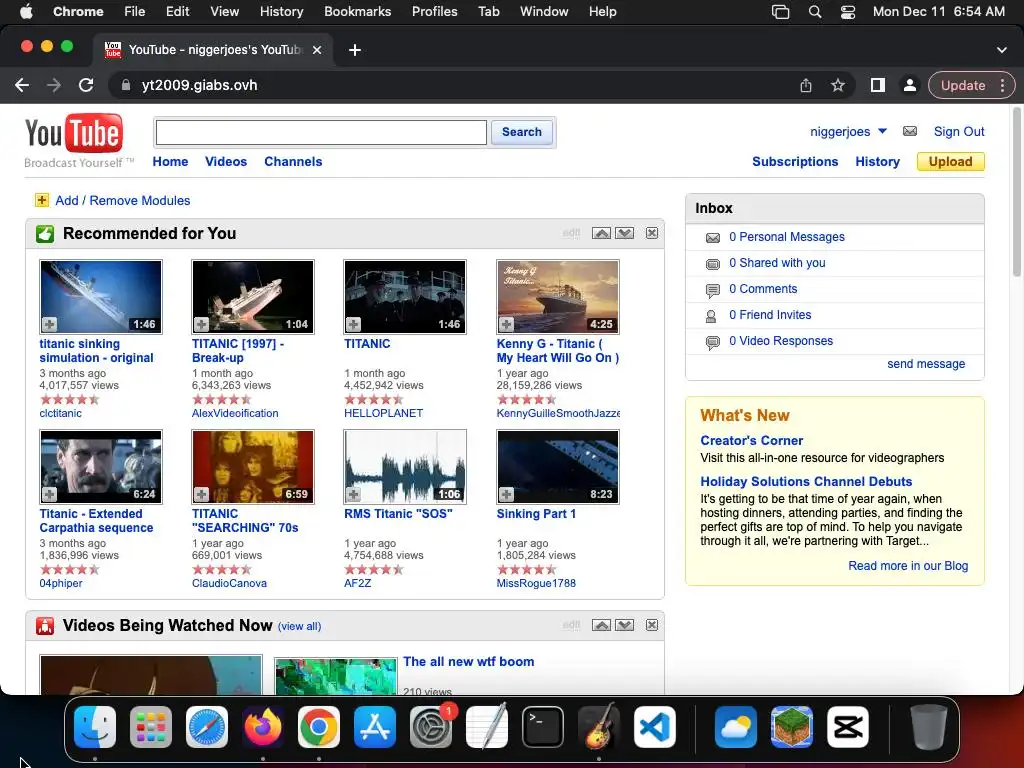The image size is (1024, 768).
Task: Open a new tab with the plus button
Action: point(355,50)
